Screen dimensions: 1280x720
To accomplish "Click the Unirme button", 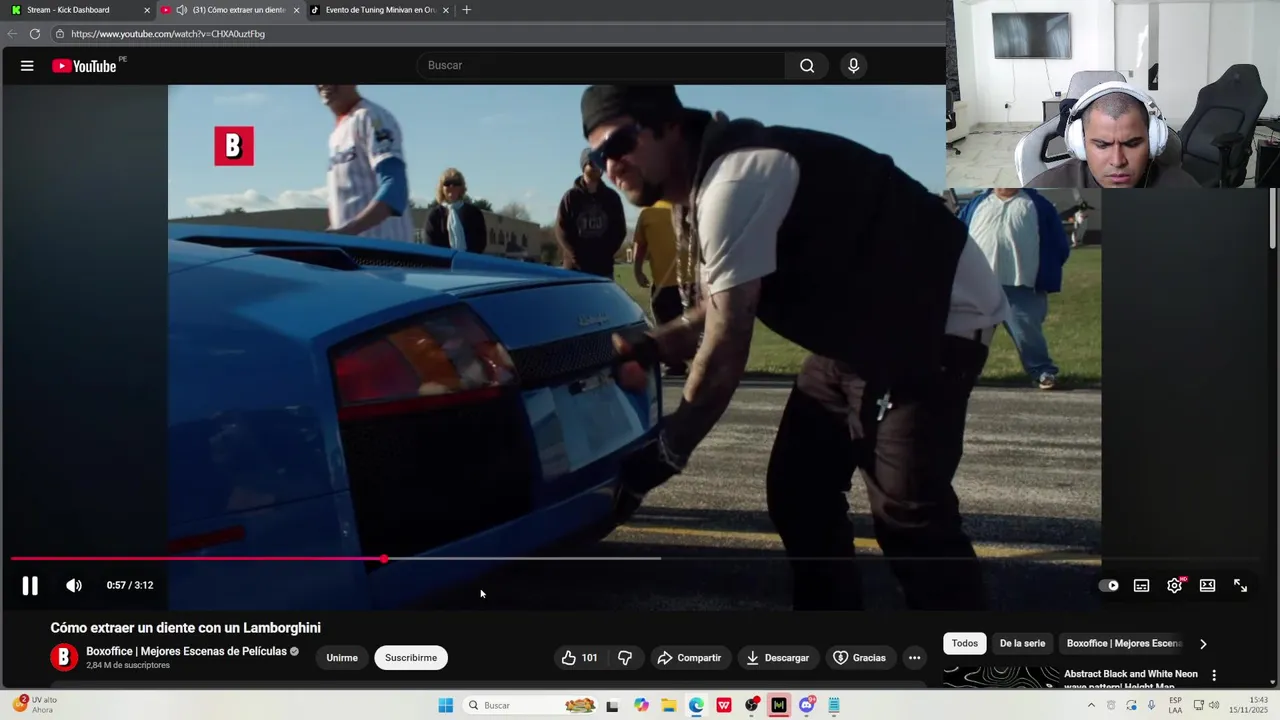I will [x=342, y=658].
